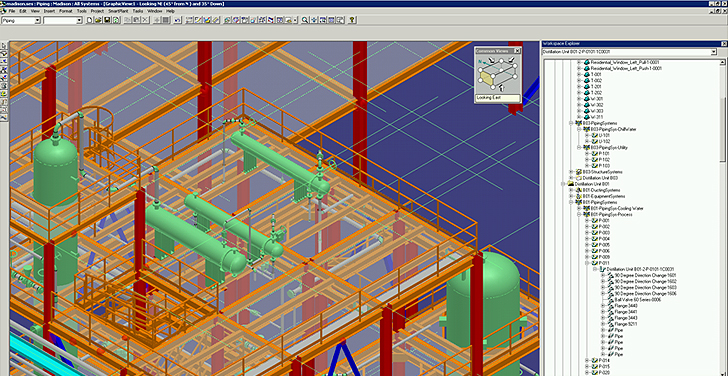
Task: Open the SmartPlant menu
Action: click(x=118, y=11)
